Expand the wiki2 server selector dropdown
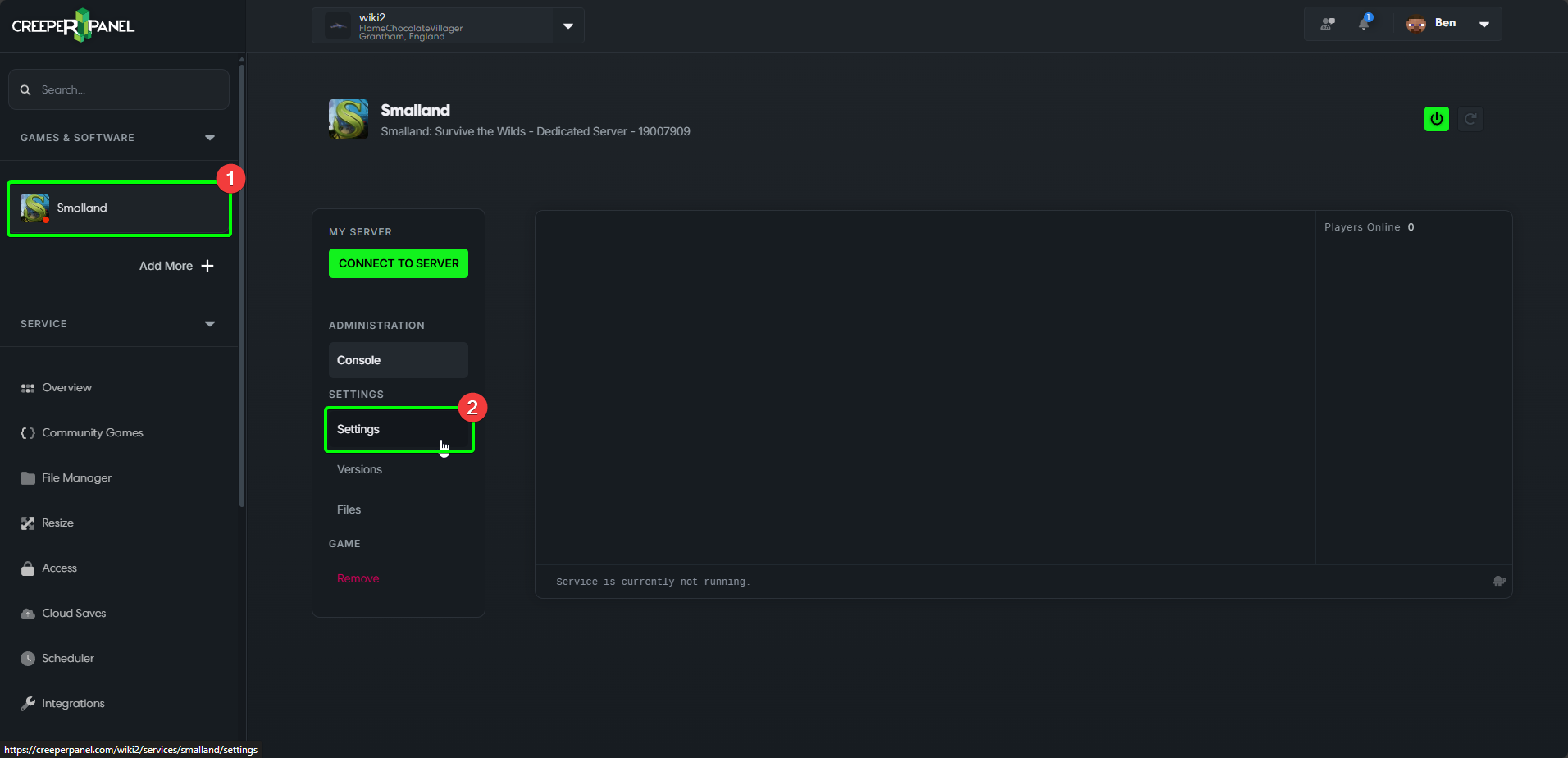 coord(568,25)
